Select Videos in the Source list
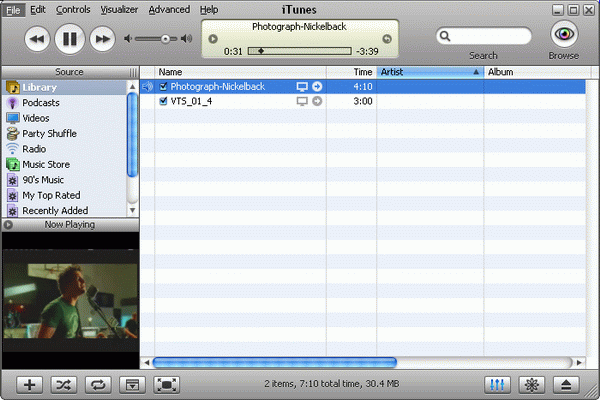This screenshot has width=600, height=400. click(x=64, y=118)
